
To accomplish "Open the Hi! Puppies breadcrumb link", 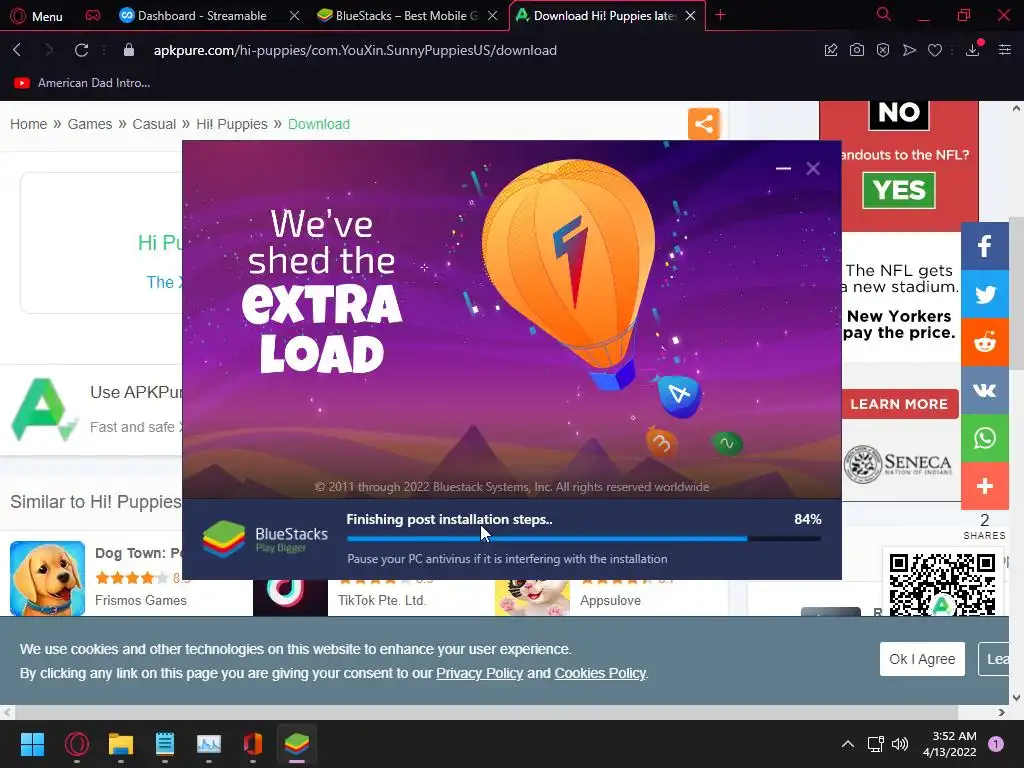I will coord(232,124).
